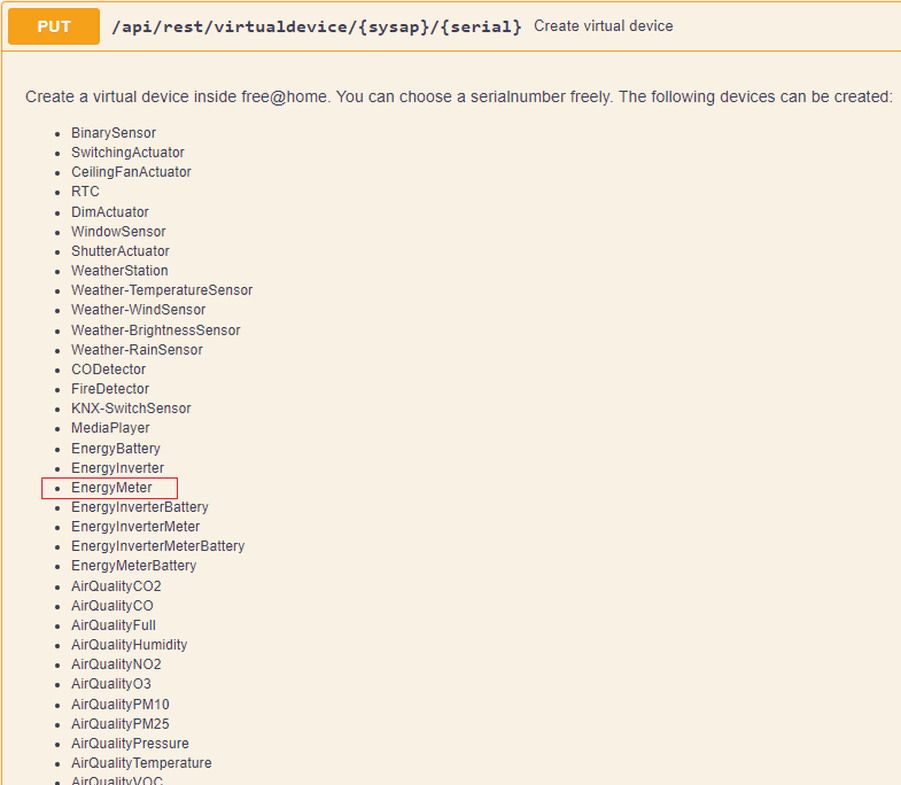901x785 pixels.
Task: Click EnergyInverterBattery in the list
Action: [x=140, y=507]
